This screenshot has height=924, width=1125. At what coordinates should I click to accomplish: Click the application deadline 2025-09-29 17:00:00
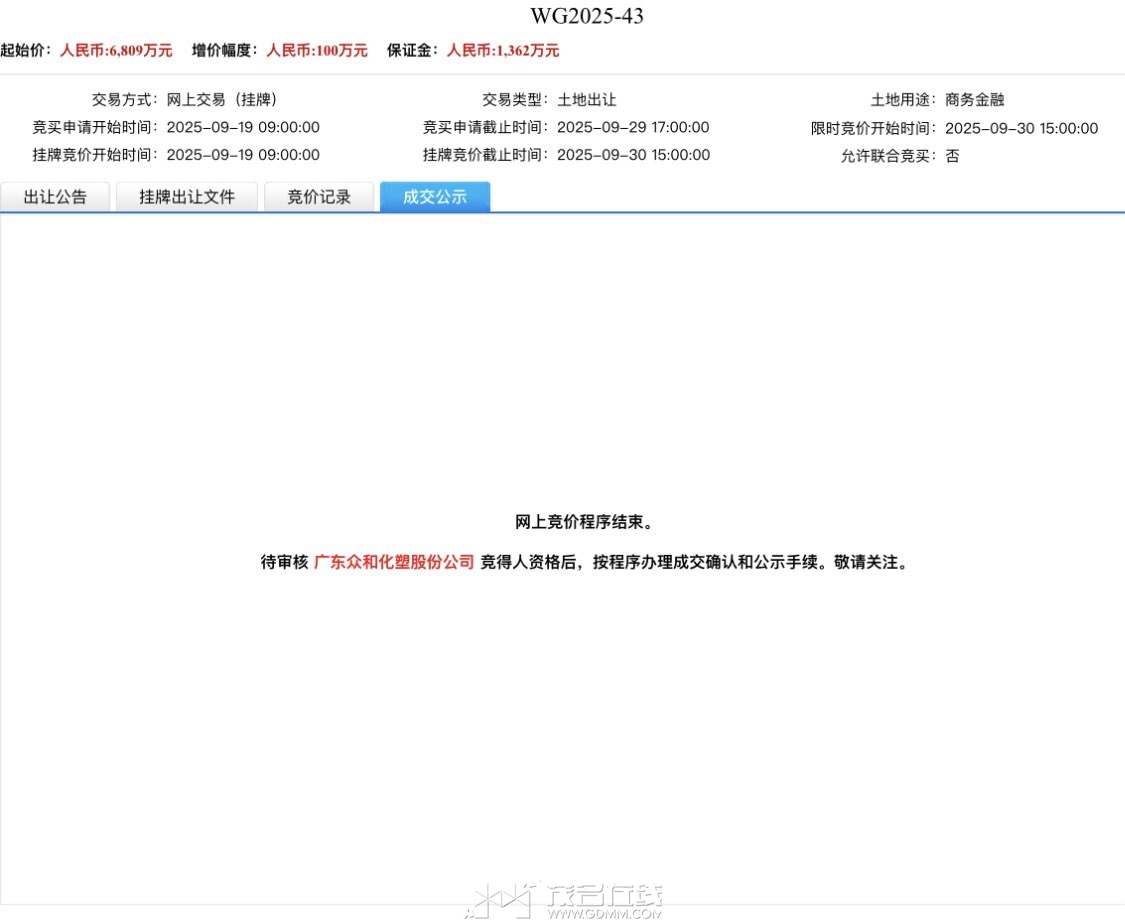point(632,127)
